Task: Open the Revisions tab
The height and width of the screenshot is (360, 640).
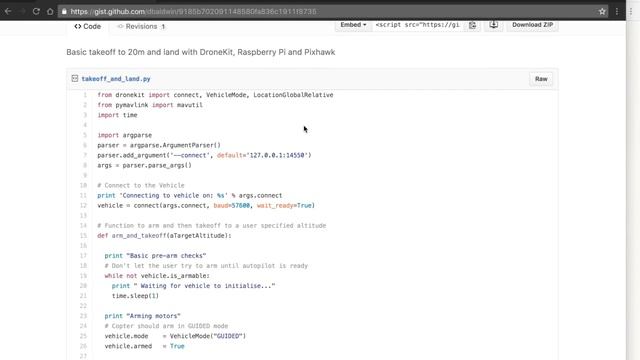Action: click(x=141, y=26)
